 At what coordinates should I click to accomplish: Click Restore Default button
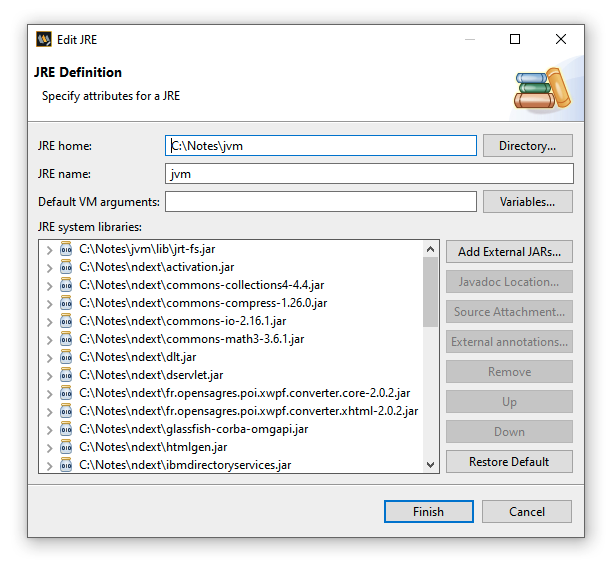(x=509, y=462)
